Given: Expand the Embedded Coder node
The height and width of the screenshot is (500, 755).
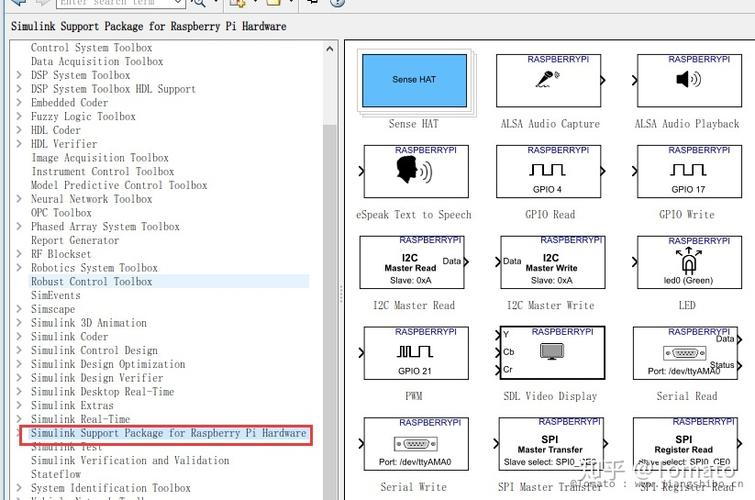Looking at the screenshot, I should point(19,103).
